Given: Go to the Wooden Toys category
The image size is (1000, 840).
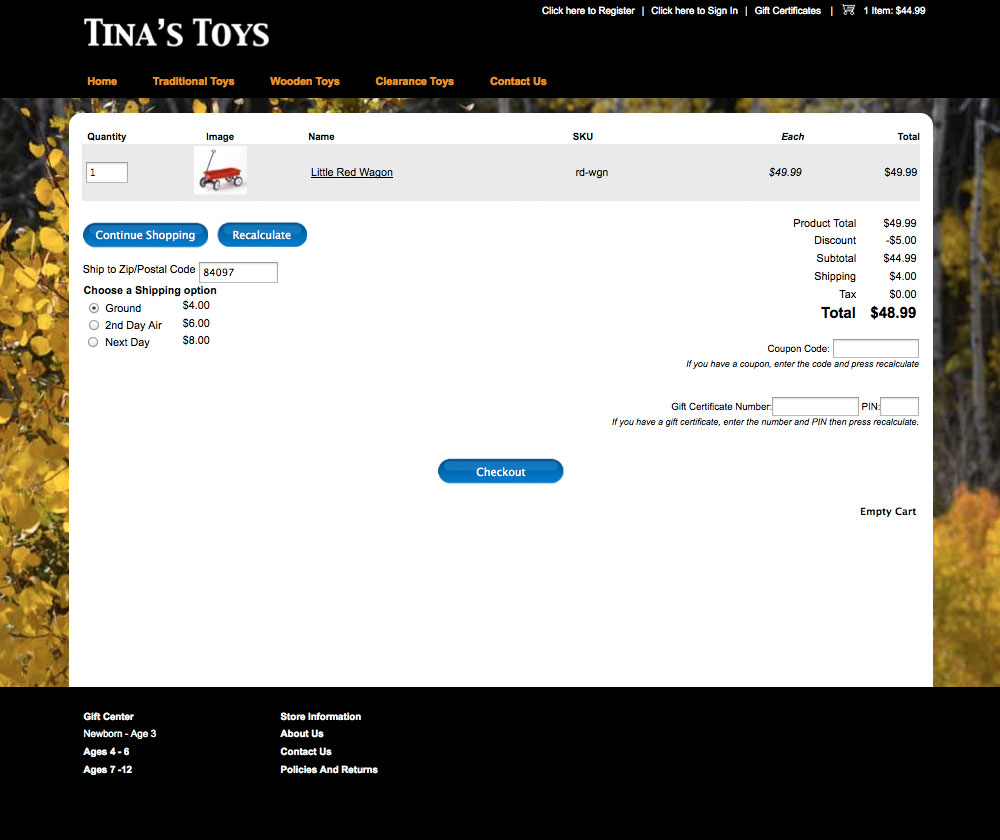Looking at the screenshot, I should tap(305, 81).
